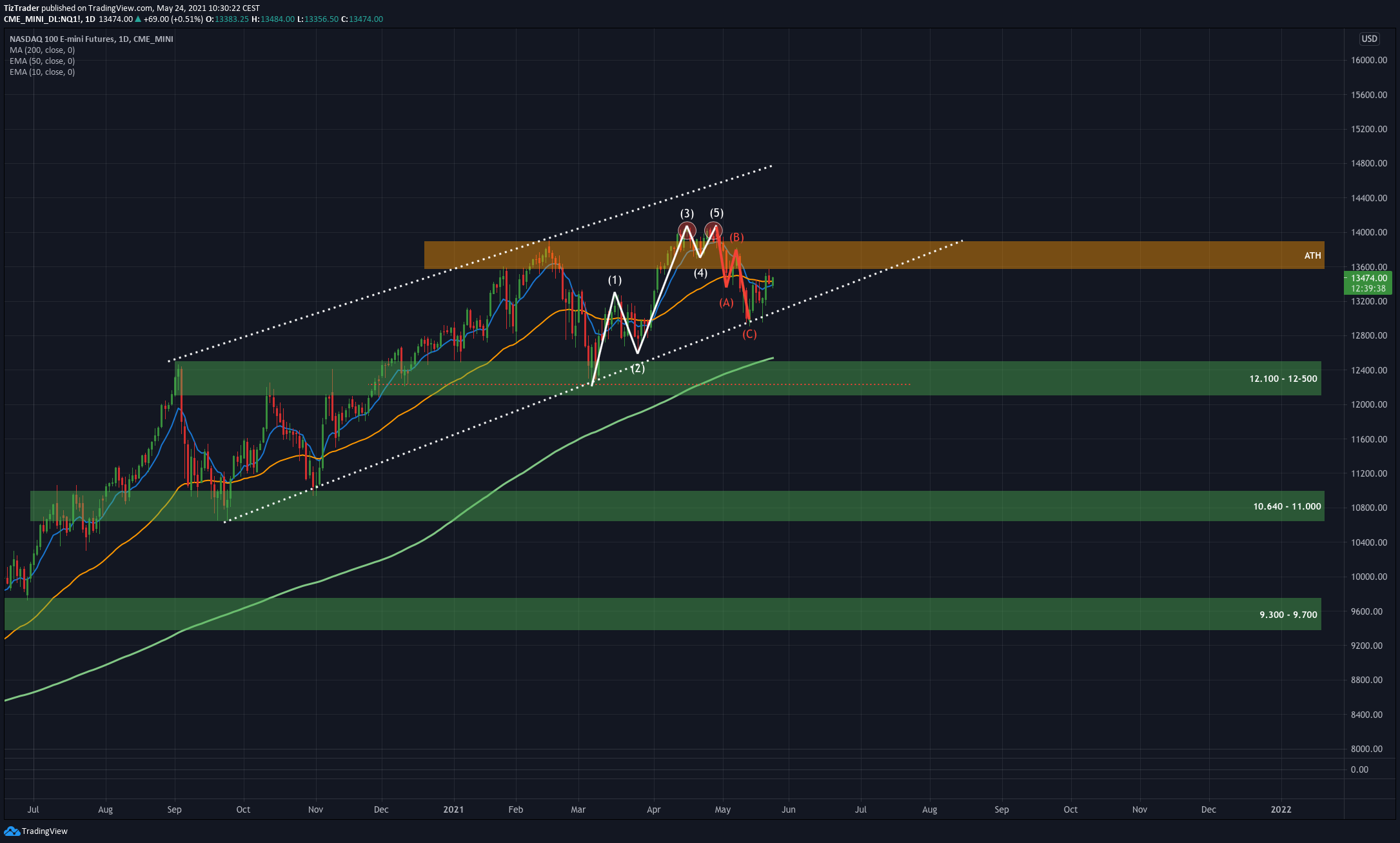Click the TradingView logo icon
The width and height of the screenshot is (1400, 843).
click(12, 831)
